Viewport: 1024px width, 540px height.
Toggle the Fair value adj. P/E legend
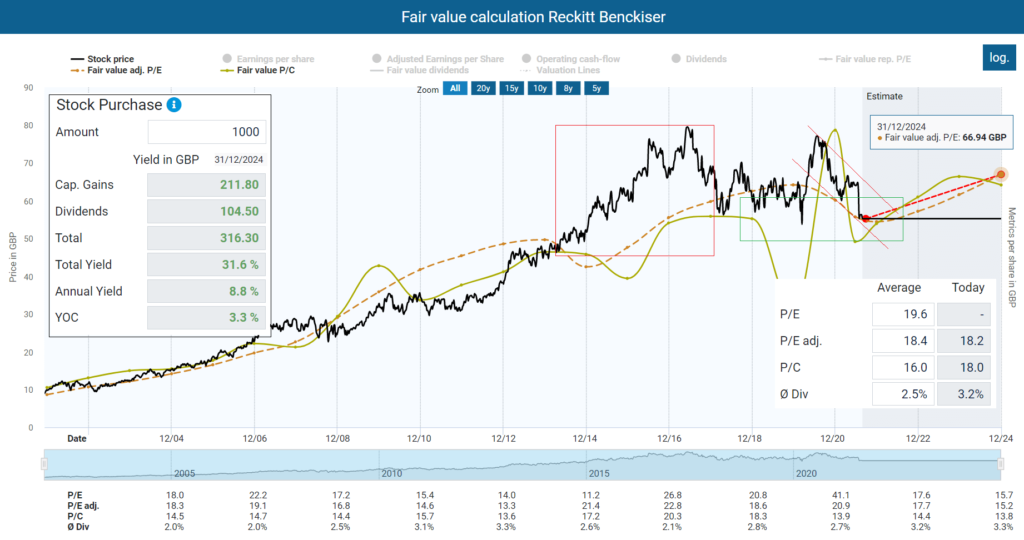click(x=116, y=70)
